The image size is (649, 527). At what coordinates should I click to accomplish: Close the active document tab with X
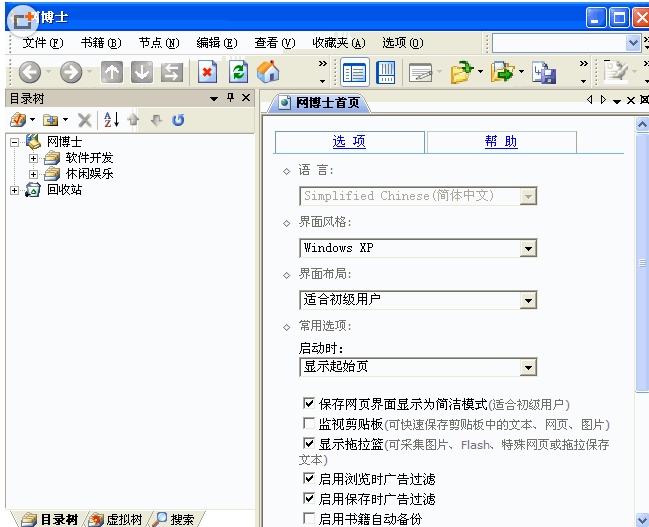[x=630, y=100]
